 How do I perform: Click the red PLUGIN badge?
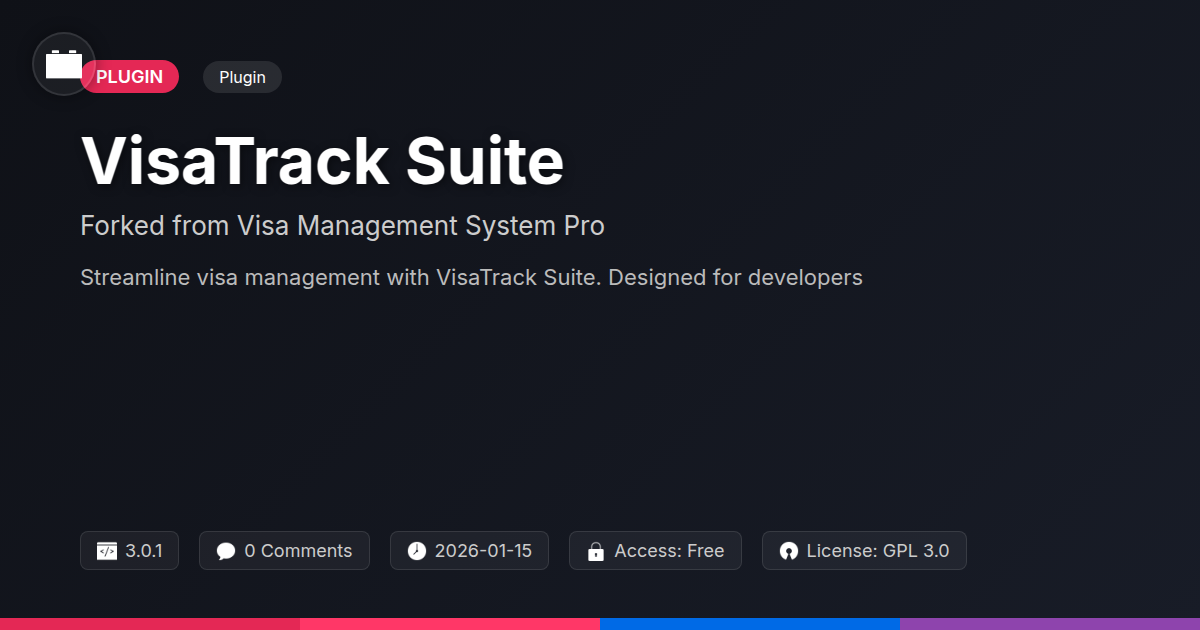click(x=130, y=77)
